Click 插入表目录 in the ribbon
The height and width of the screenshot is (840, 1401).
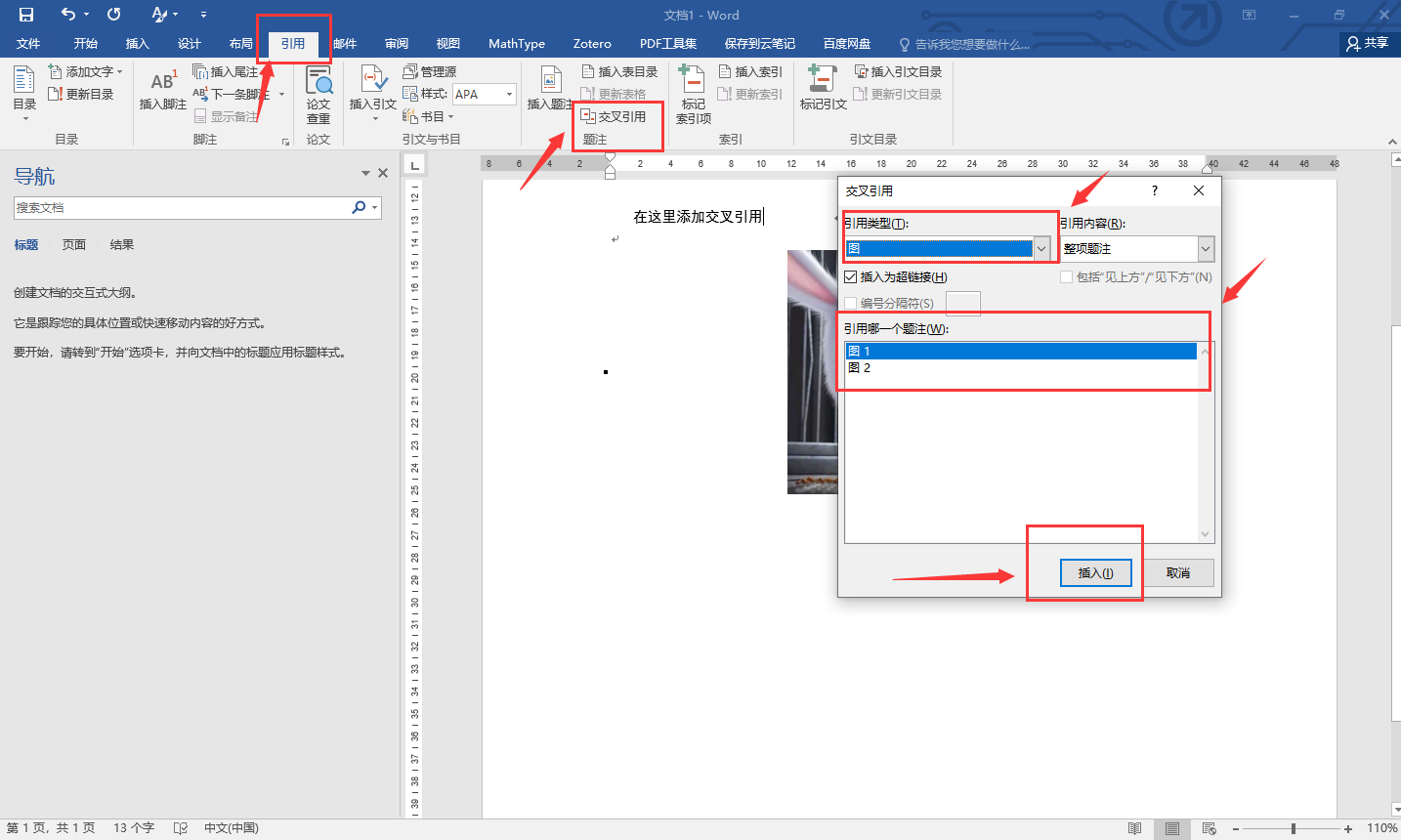coord(619,71)
